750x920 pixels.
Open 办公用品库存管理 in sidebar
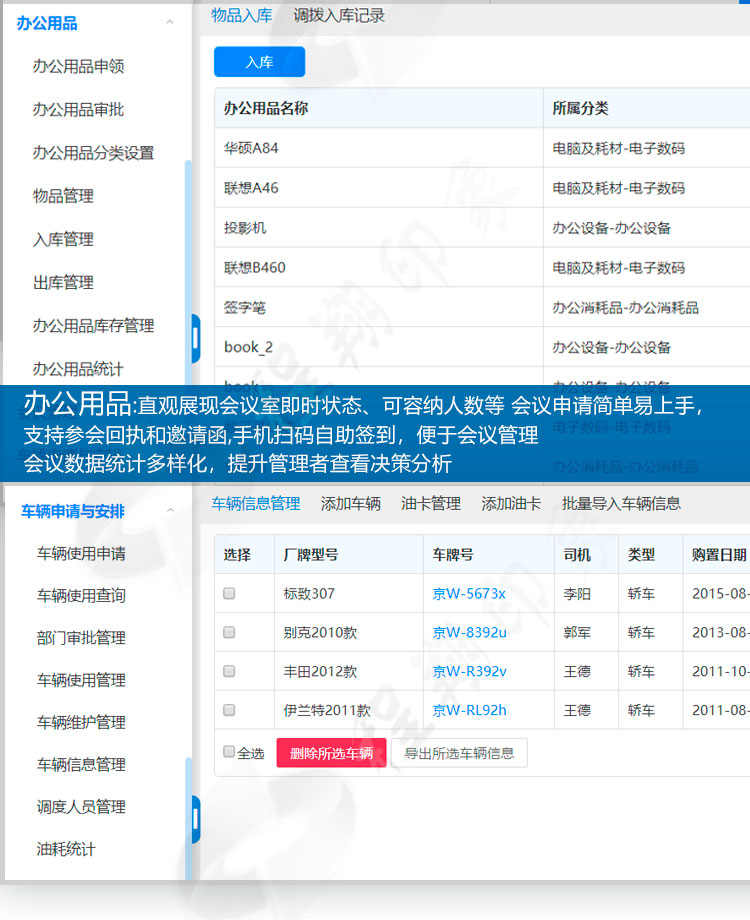(93, 326)
